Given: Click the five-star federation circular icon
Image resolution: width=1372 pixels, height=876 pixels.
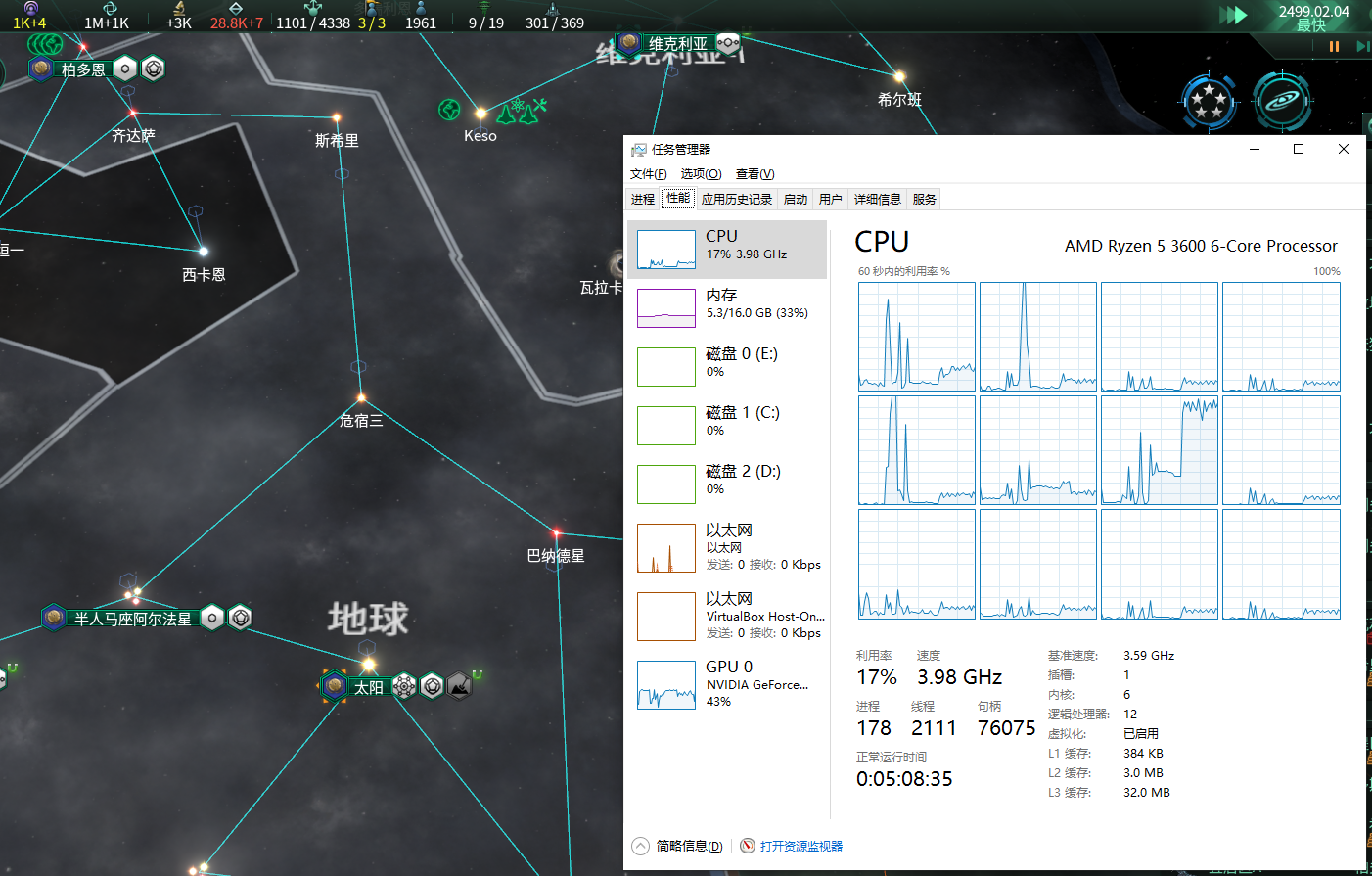Looking at the screenshot, I should (1209, 101).
